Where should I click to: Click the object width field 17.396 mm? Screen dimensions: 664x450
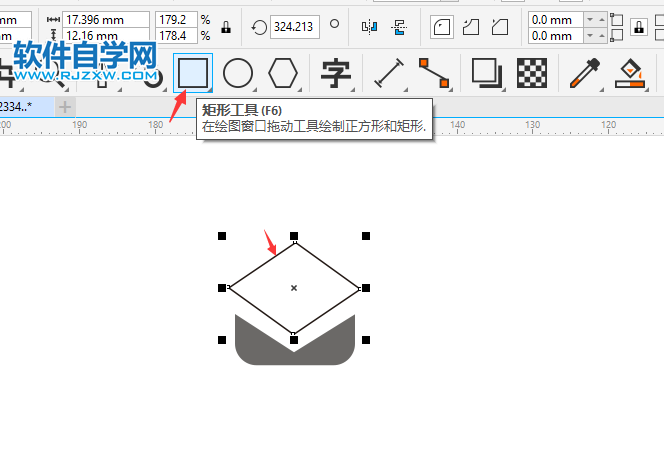pos(106,20)
